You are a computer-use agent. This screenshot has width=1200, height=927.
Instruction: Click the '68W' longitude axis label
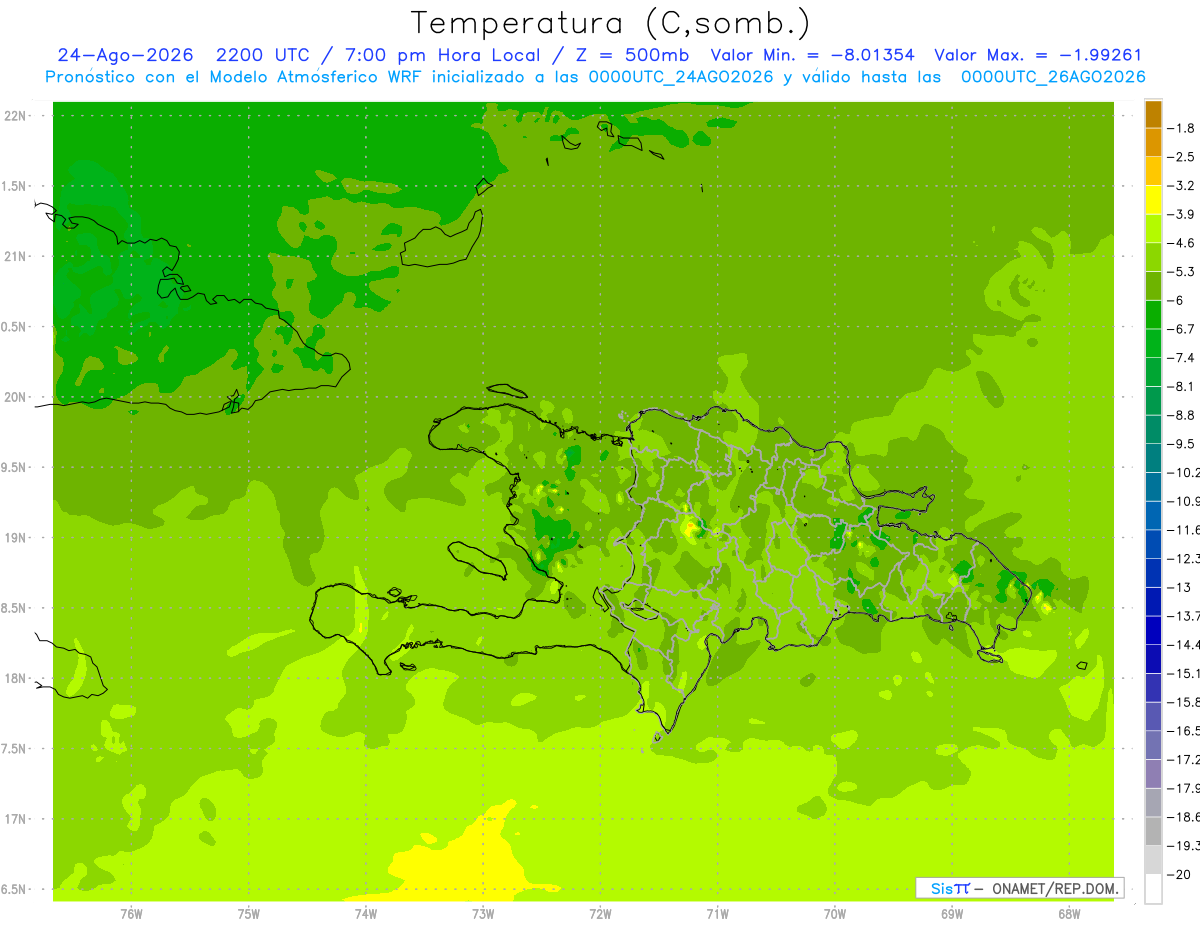click(x=1069, y=914)
